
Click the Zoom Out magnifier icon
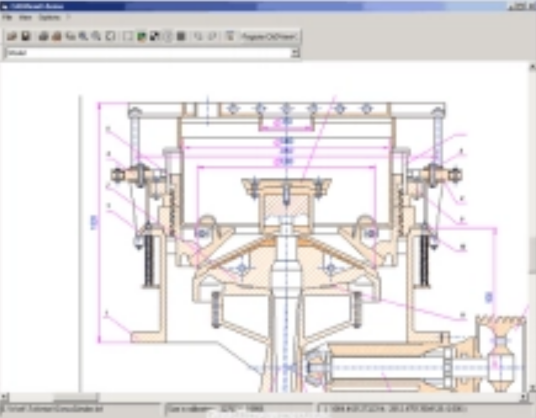point(97,36)
